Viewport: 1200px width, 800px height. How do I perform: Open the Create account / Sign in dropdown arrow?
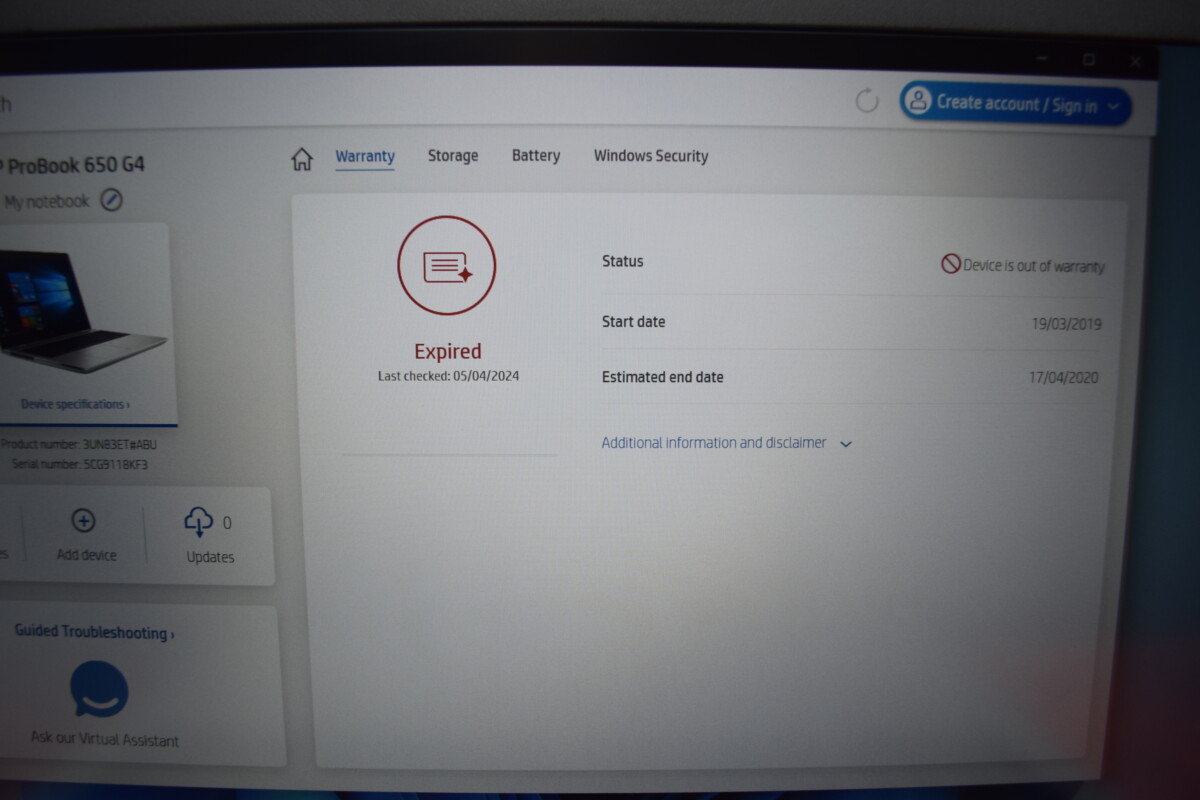[1114, 107]
